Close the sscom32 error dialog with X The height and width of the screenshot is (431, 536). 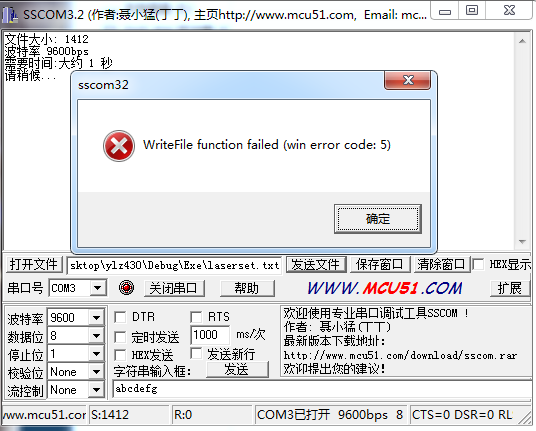(x=407, y=80)
